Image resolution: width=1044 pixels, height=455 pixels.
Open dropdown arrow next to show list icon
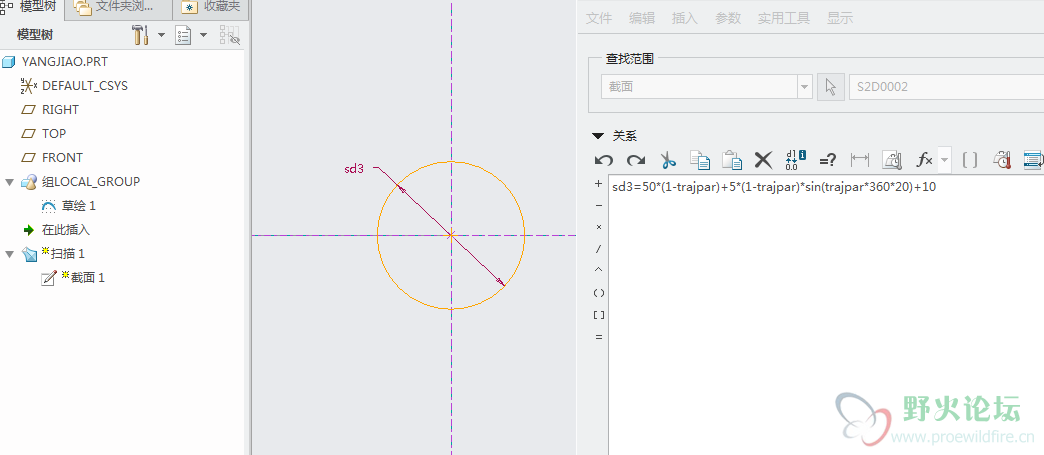click(x=204, y=35)
